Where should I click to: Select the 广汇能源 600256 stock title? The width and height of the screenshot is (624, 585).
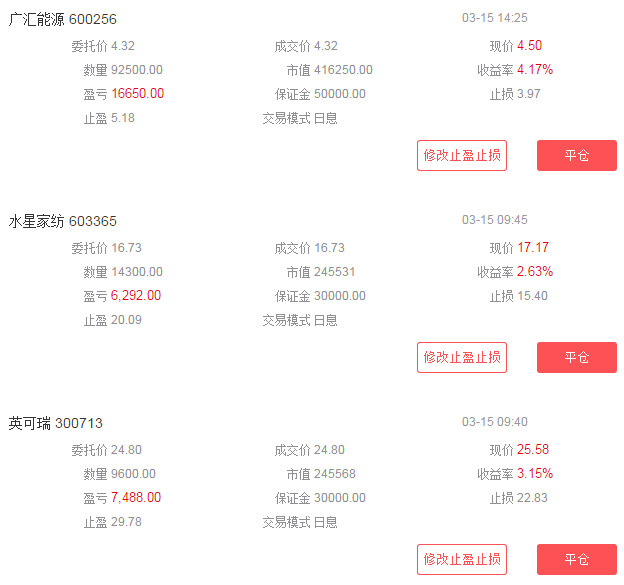63,20
